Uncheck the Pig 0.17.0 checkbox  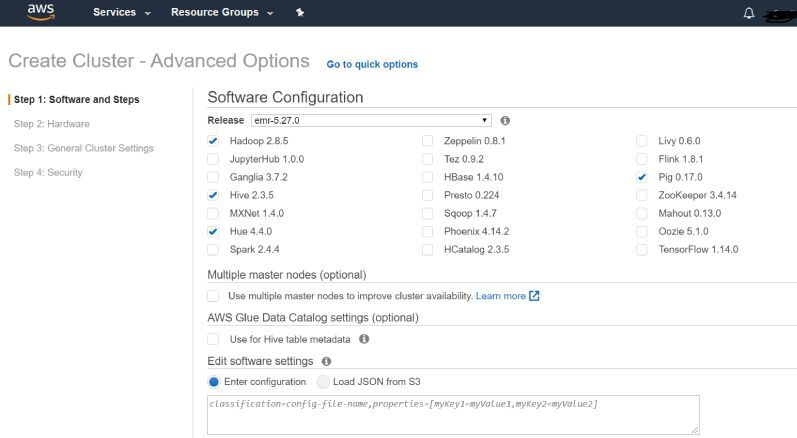(x=642, y=177)
